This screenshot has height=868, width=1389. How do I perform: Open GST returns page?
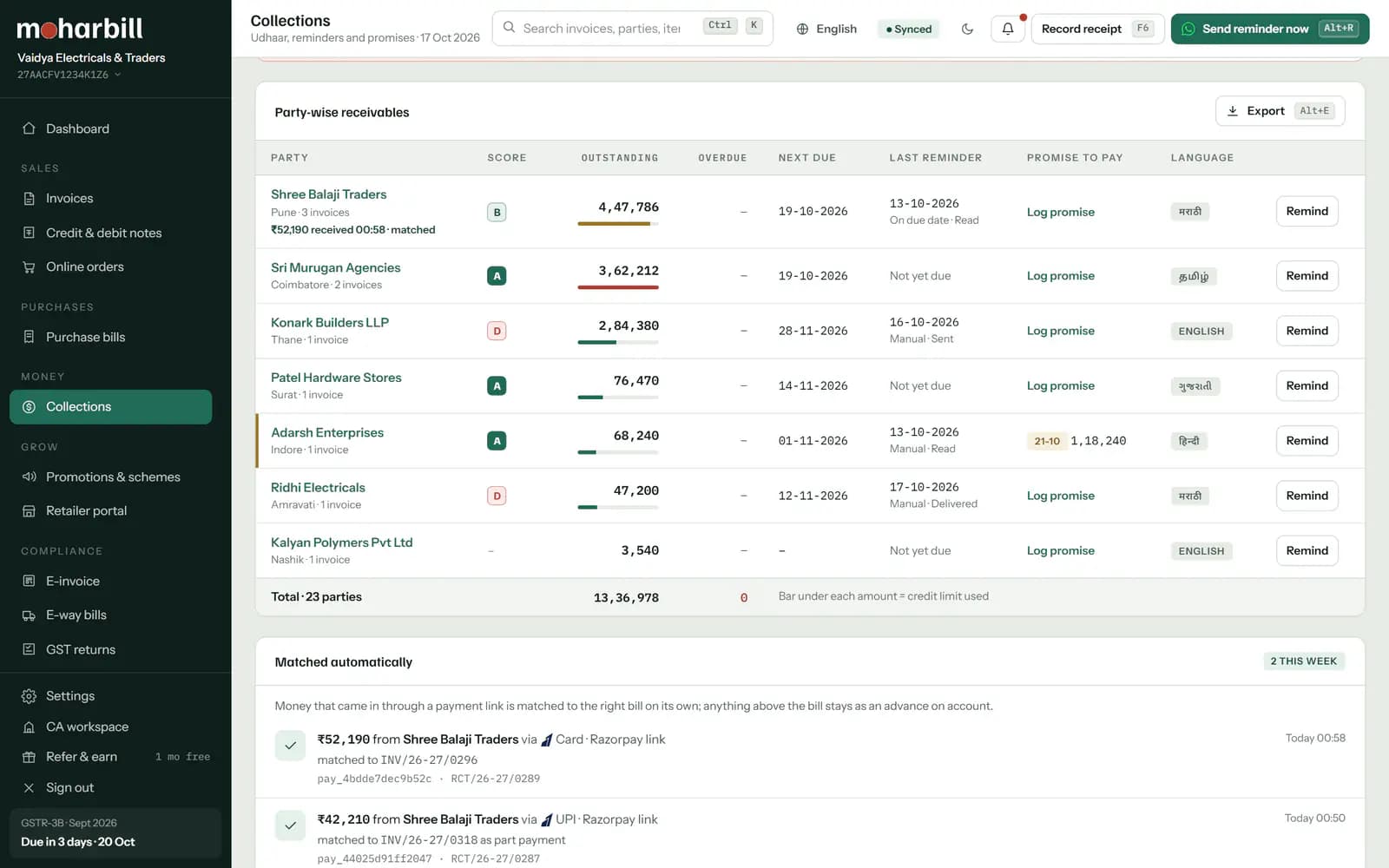point(110,649)
